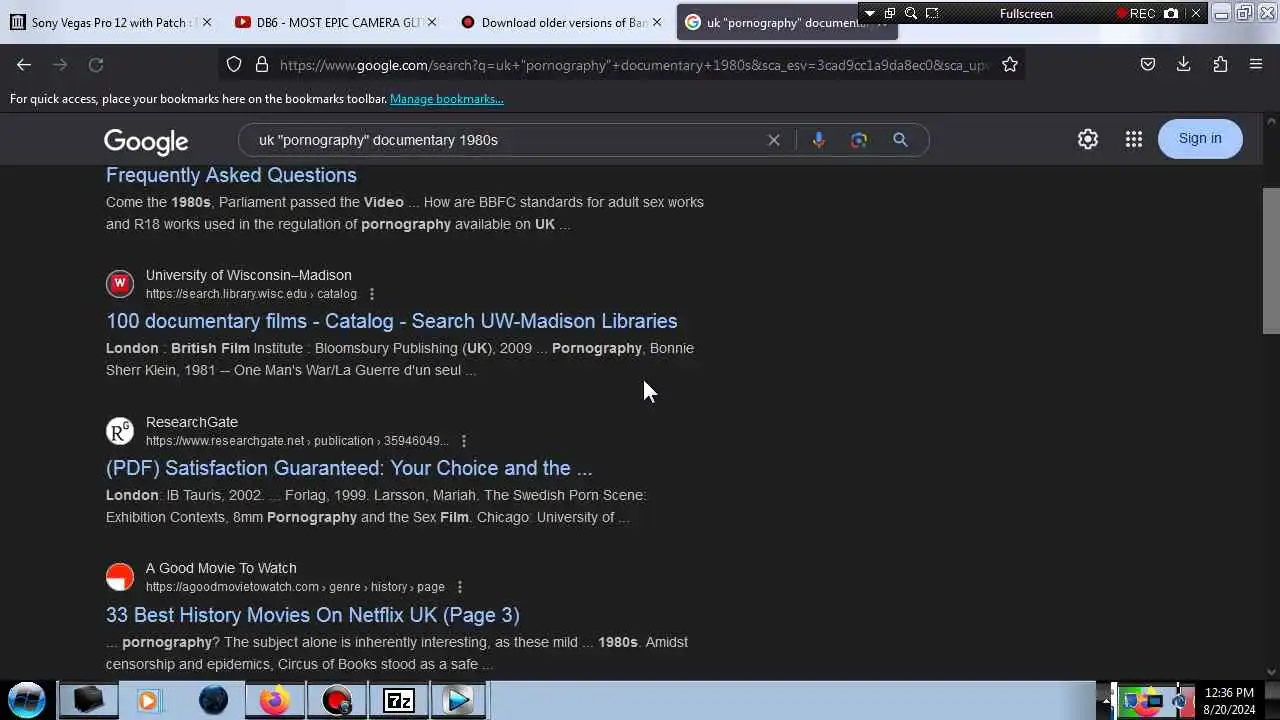Open Google quick settings gear

pos(1088,140)
